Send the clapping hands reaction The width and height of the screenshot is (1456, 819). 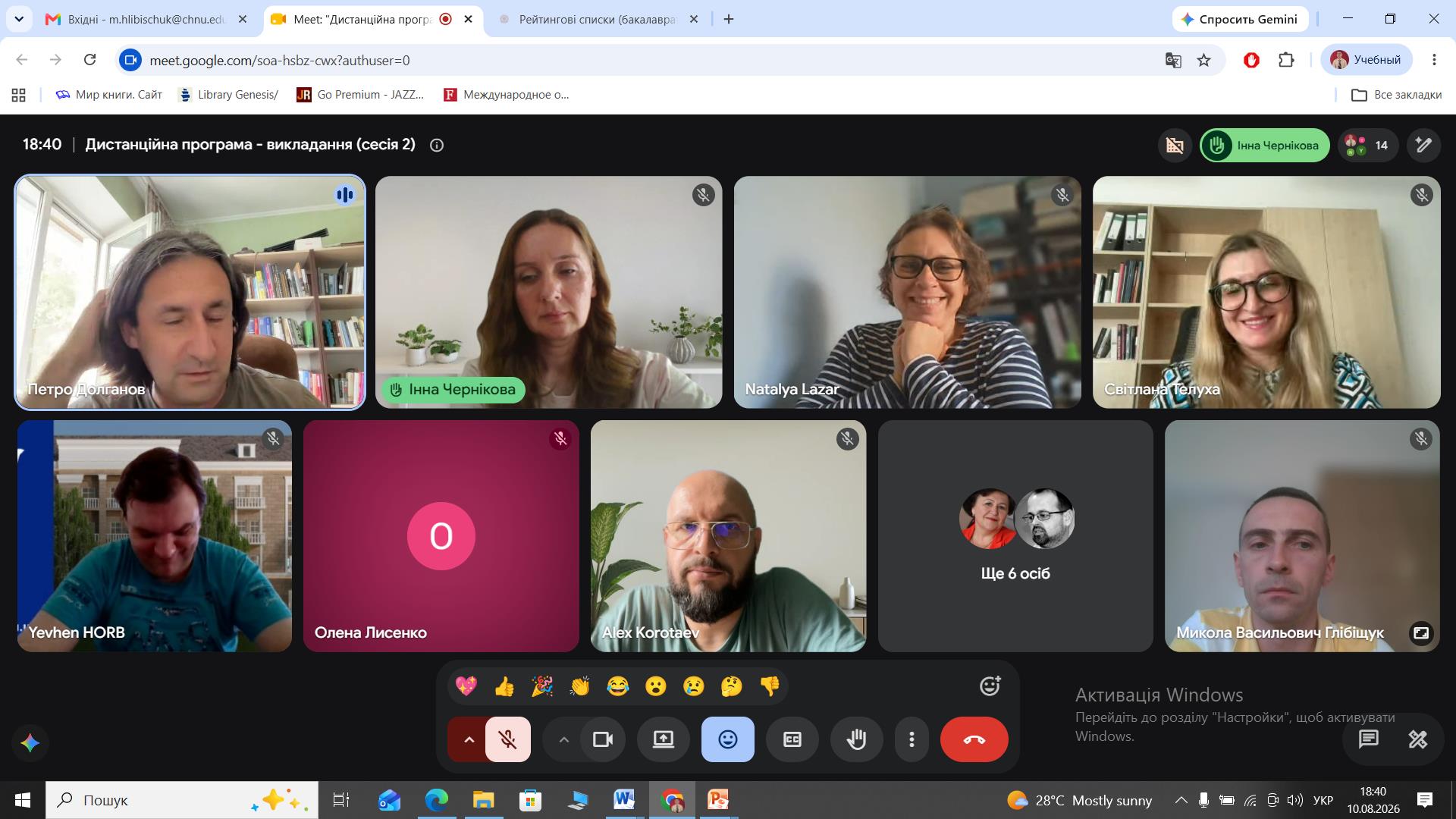[579, 686]
